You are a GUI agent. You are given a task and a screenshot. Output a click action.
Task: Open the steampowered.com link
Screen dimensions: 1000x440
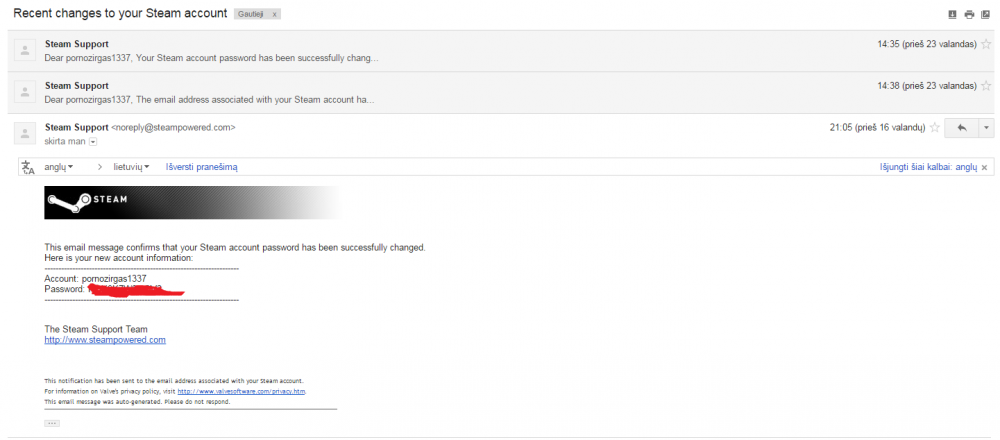point(105,341)
